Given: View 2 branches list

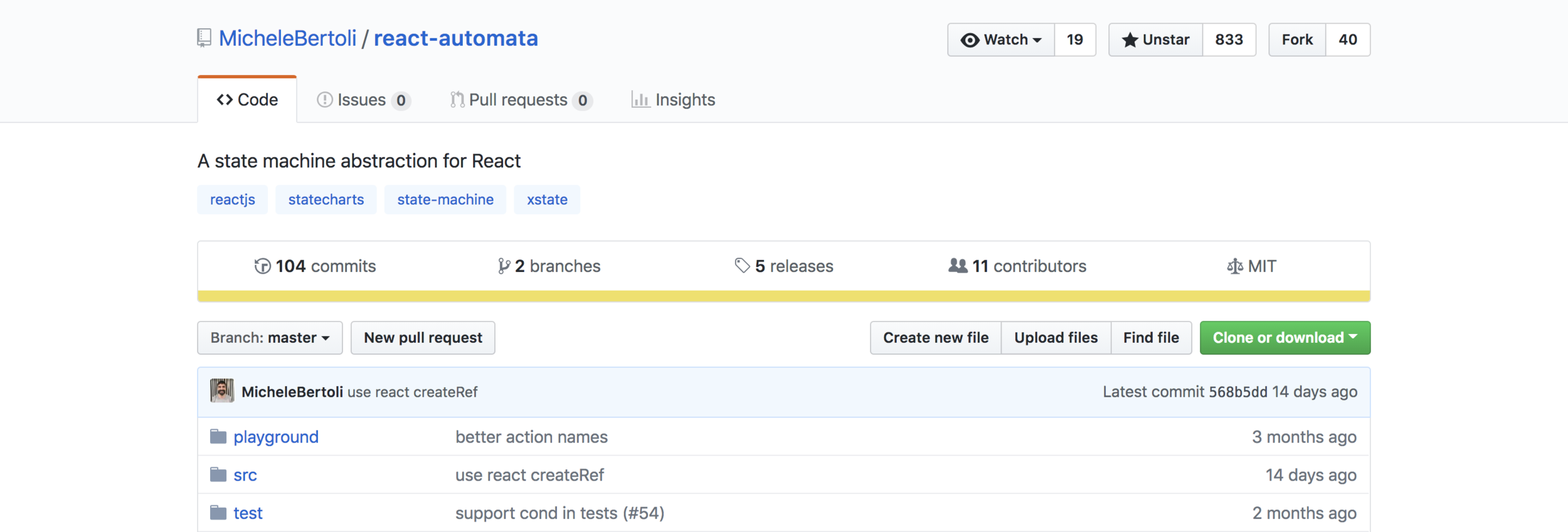Looking at the screenshot, I should coord(549,266).
